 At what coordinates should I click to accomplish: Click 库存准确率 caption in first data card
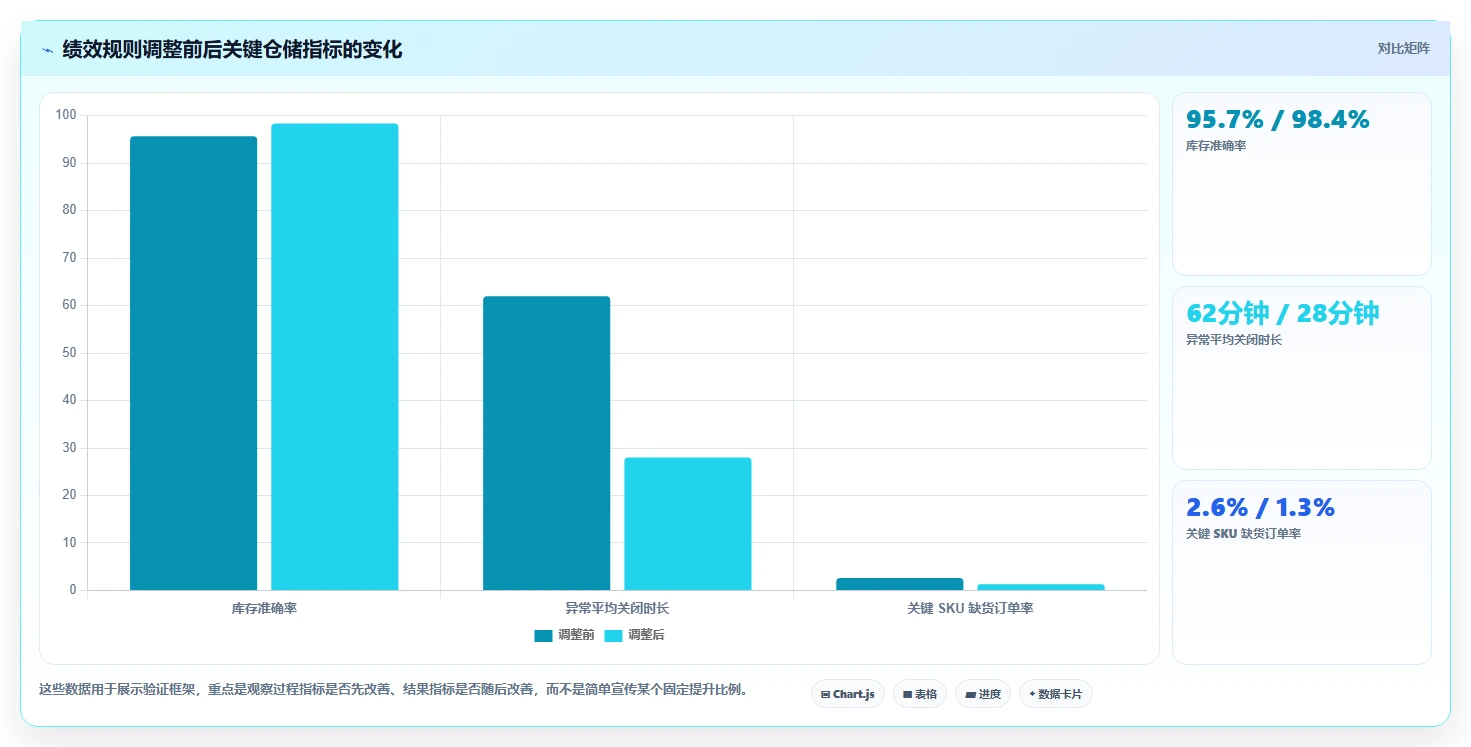(1216, 146)
